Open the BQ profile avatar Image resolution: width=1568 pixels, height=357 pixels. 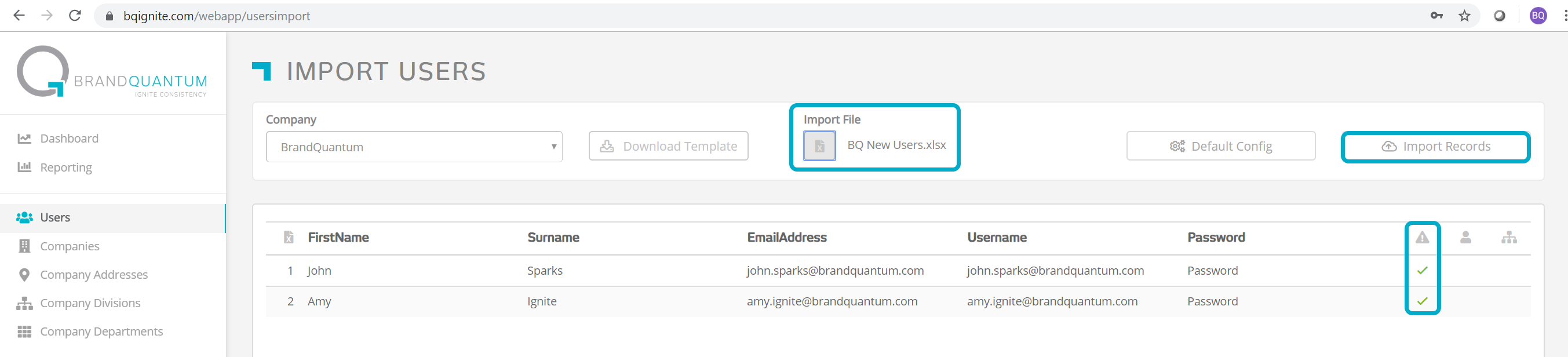1538,16
